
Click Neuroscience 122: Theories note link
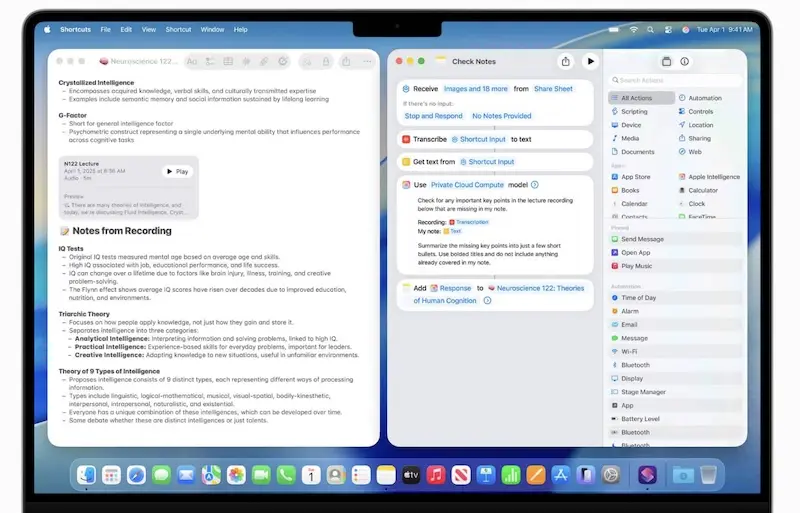tap(536, 288)
